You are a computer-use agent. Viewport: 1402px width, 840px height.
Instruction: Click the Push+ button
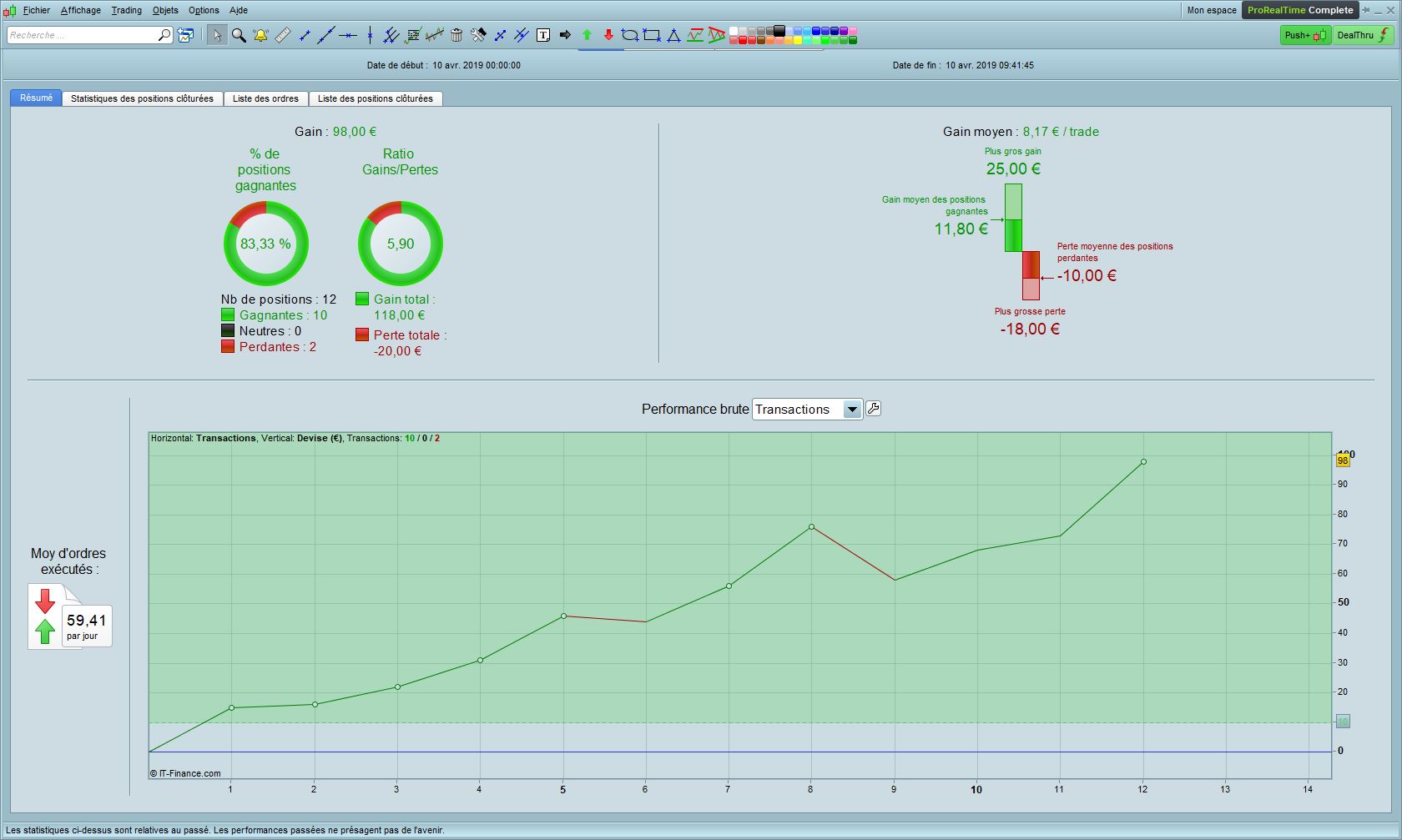(x=1305, y=35)
